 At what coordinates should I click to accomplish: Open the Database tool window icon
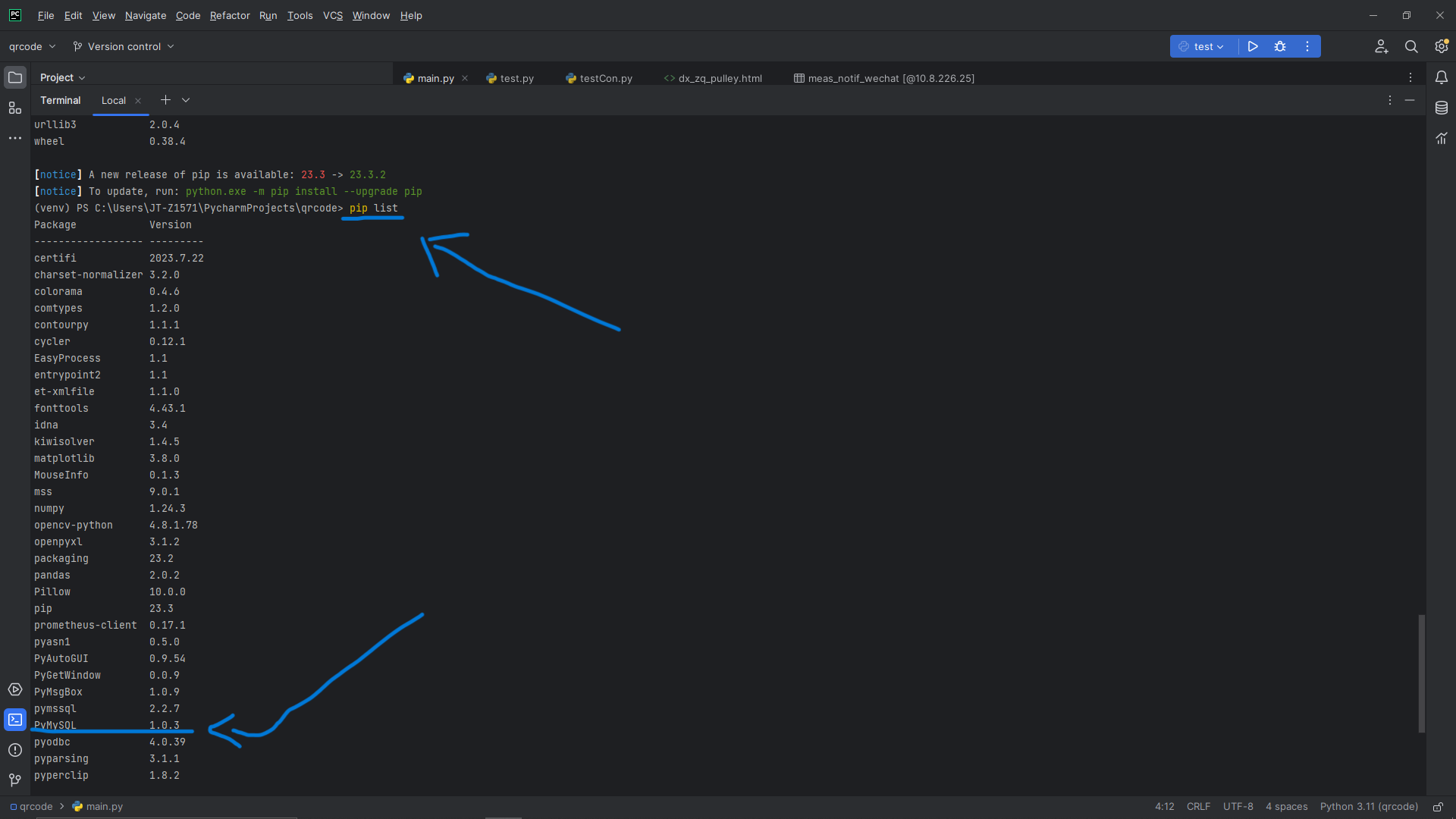coord(1442,108)
